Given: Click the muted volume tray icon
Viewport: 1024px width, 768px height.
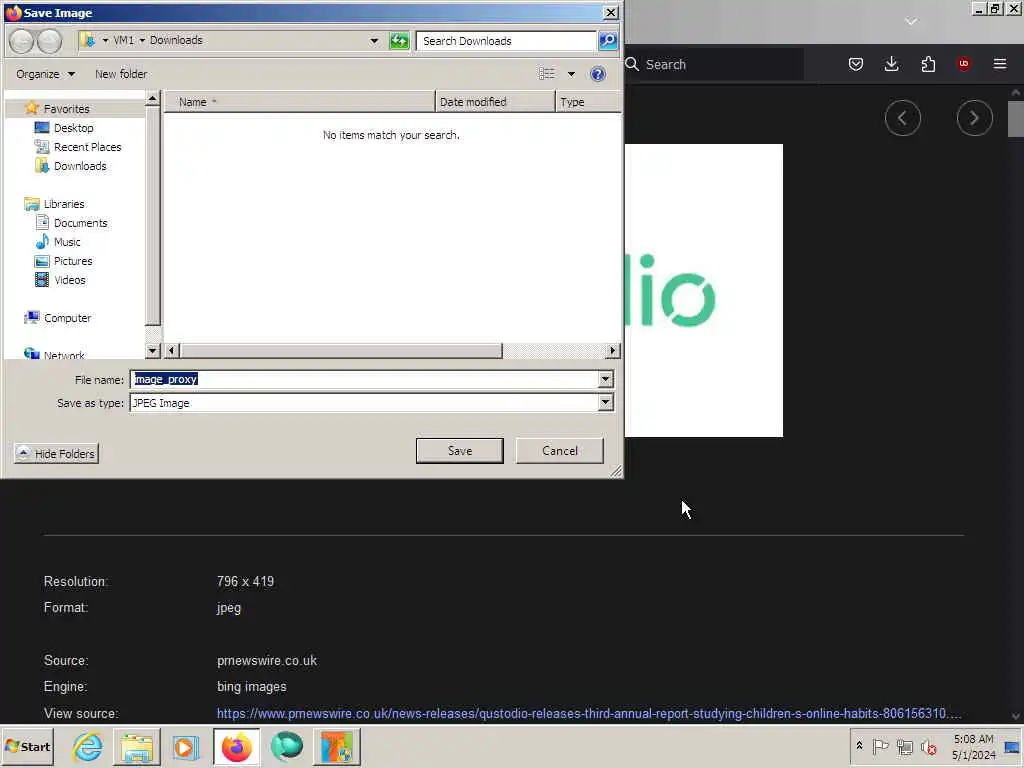Looking at the screenshot, I should click(x=928, y=746).
